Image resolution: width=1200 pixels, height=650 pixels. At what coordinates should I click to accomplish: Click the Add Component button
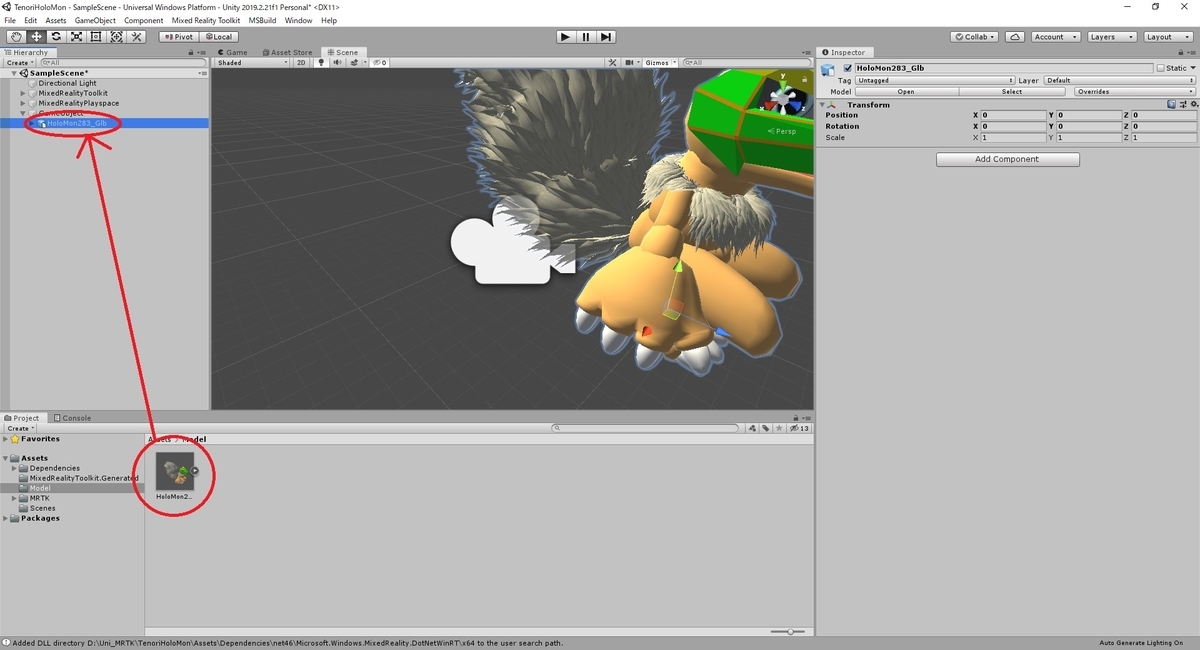1008,159
